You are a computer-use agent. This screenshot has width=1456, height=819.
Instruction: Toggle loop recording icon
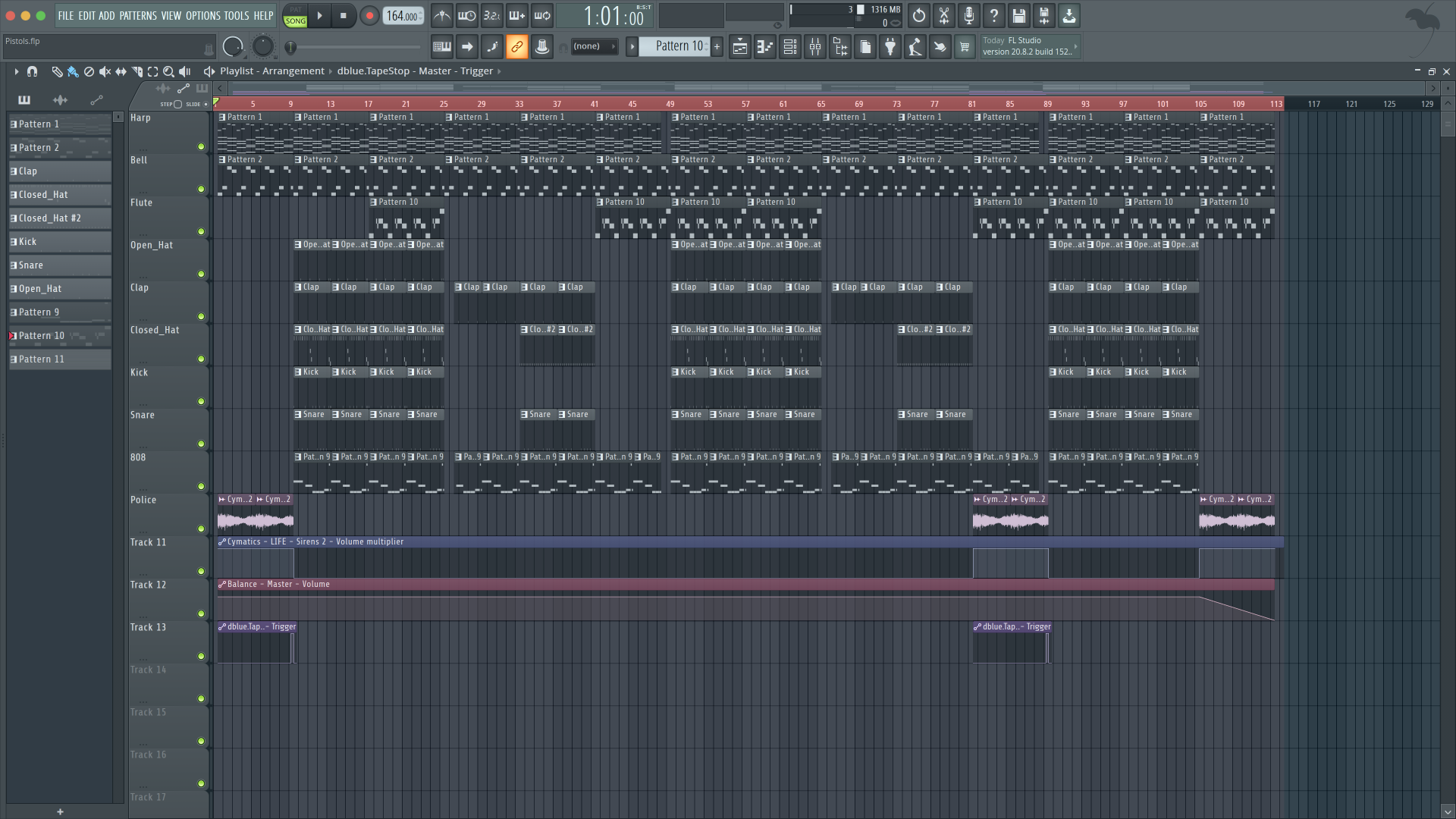coord(542,16)
